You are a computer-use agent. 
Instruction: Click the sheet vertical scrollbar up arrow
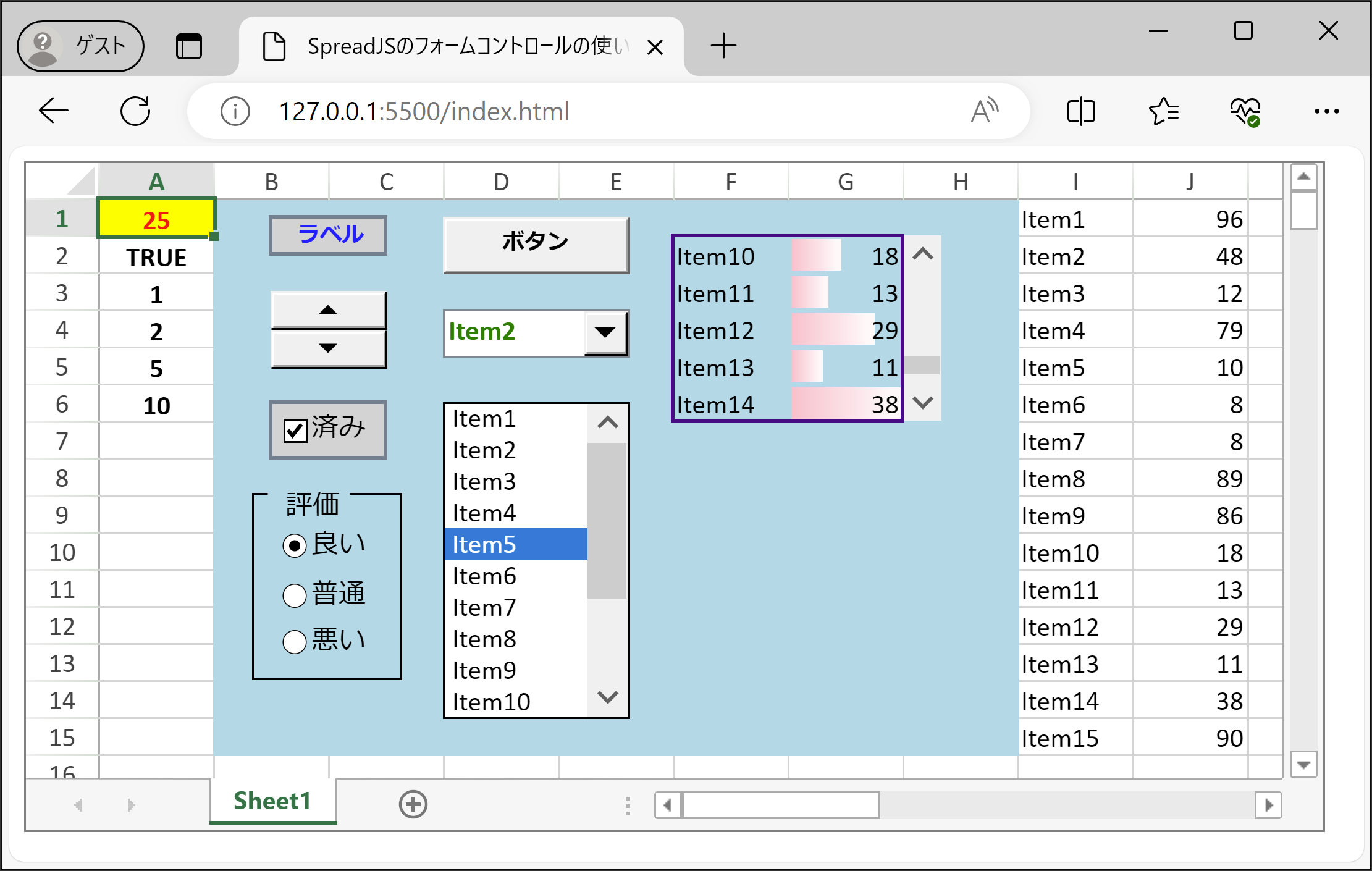[1303, 177]
